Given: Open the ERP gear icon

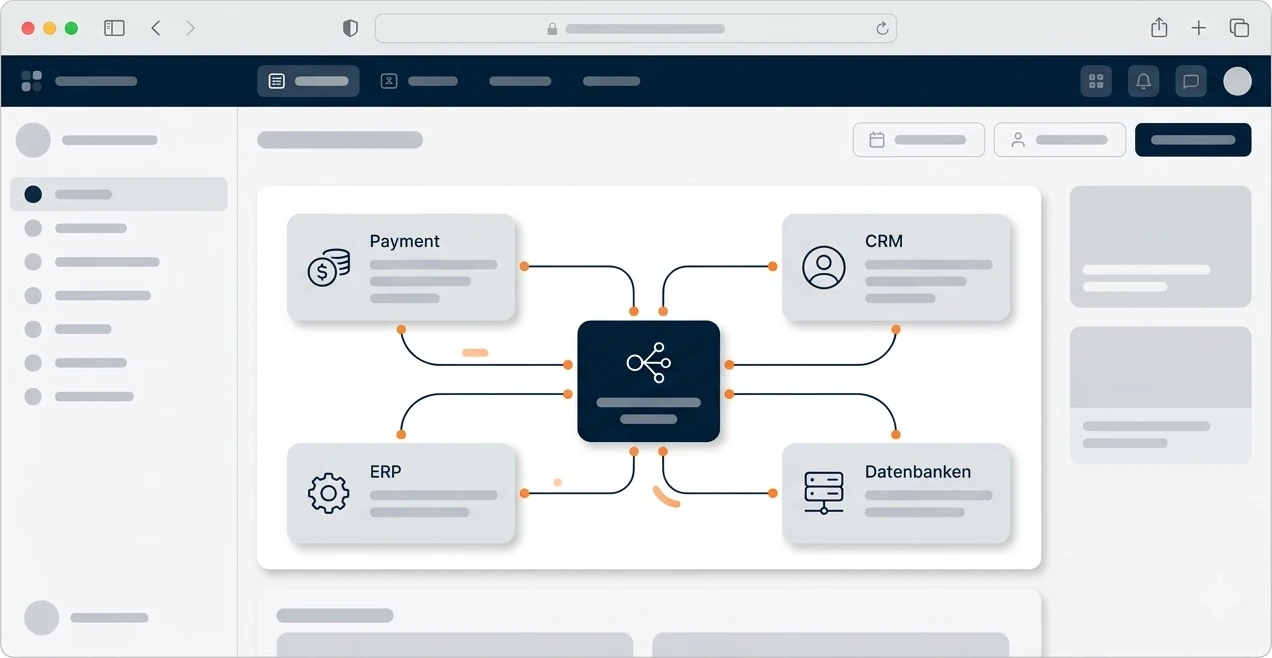Looking at the screenshot, I should tap(329, 493).
